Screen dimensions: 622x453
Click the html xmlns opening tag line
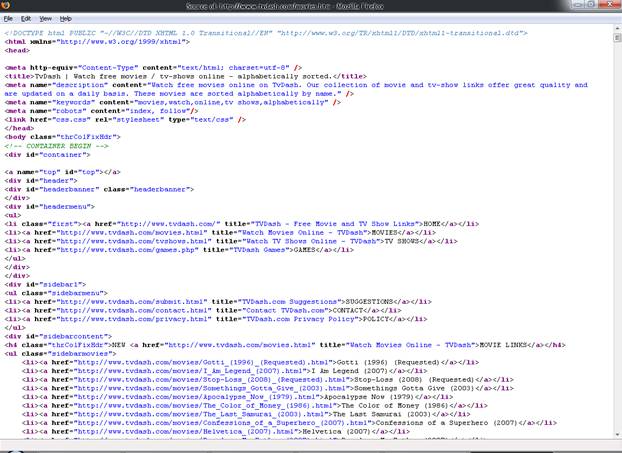[97, 42]
